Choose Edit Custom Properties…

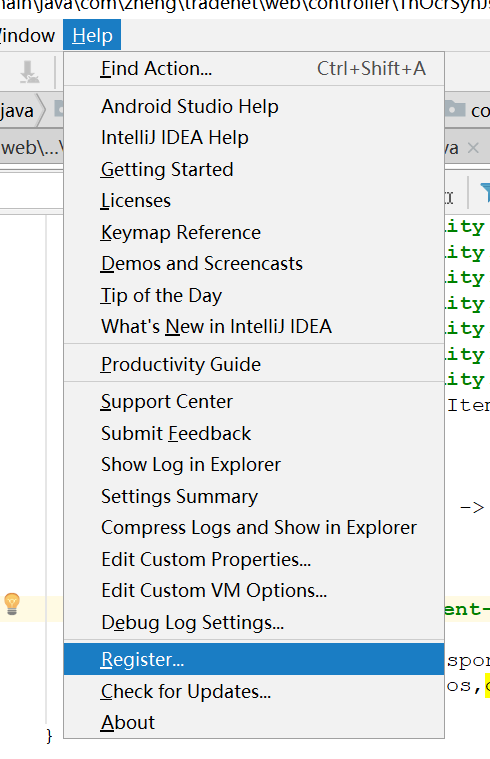pyautogui.click(x=254, y=560)
